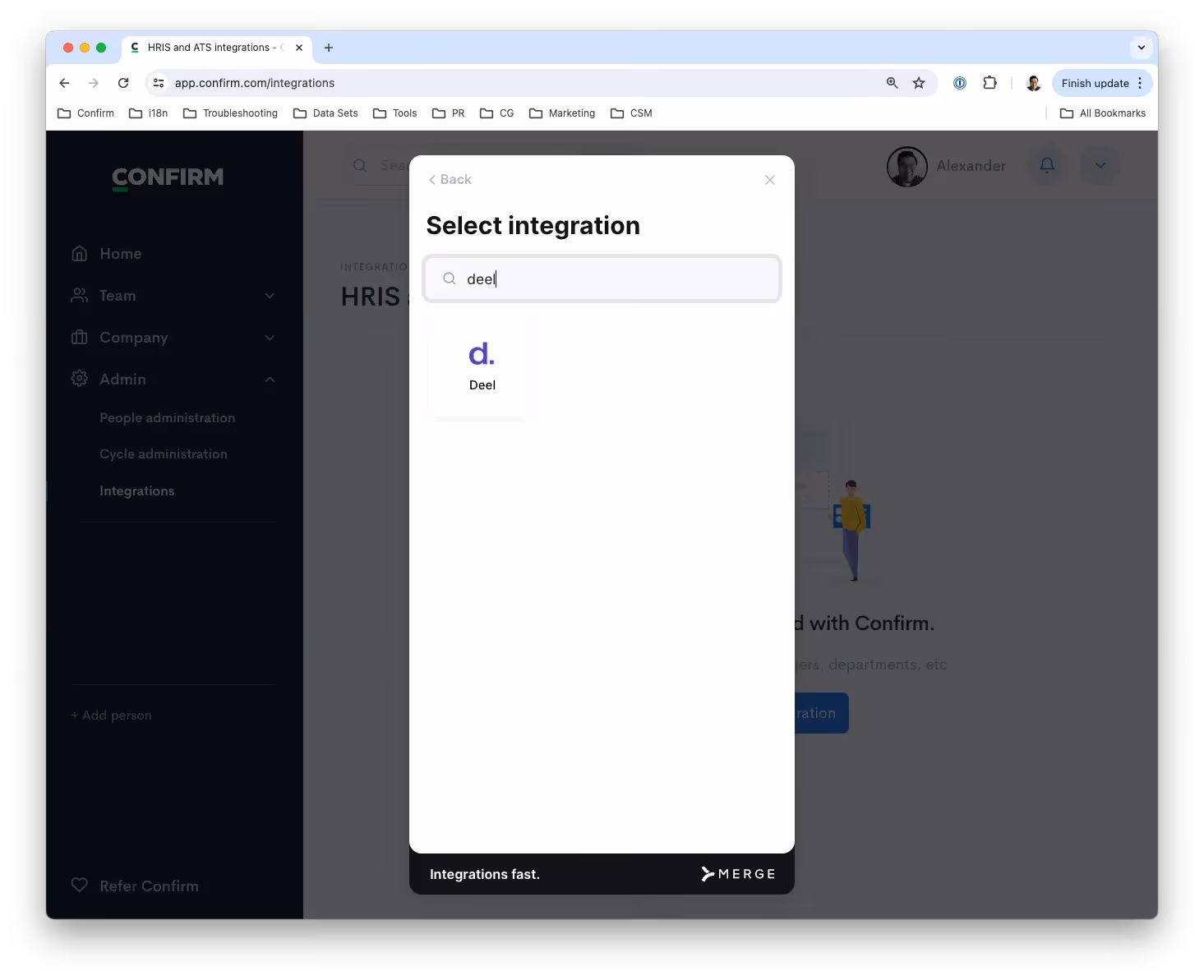Click the Home house icon
1204x980 pixels.
tap(80, 254)
